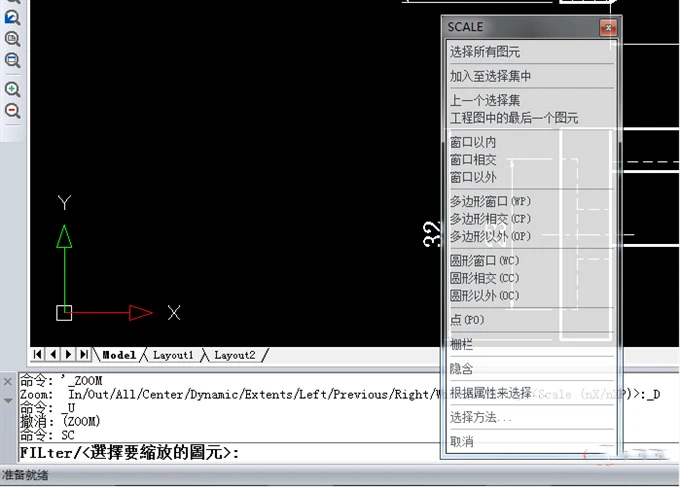
Task: Expand command line panel options arrow
Action: coord(8,400)
